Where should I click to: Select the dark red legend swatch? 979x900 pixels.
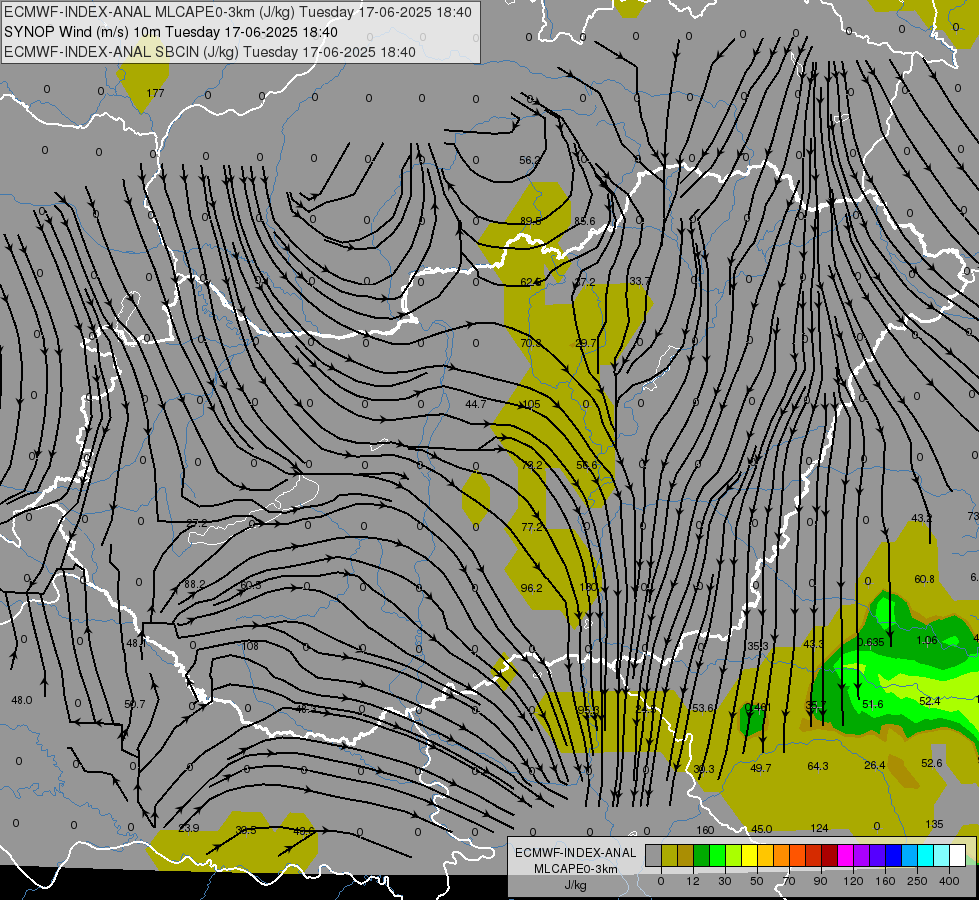coord(829,855)
